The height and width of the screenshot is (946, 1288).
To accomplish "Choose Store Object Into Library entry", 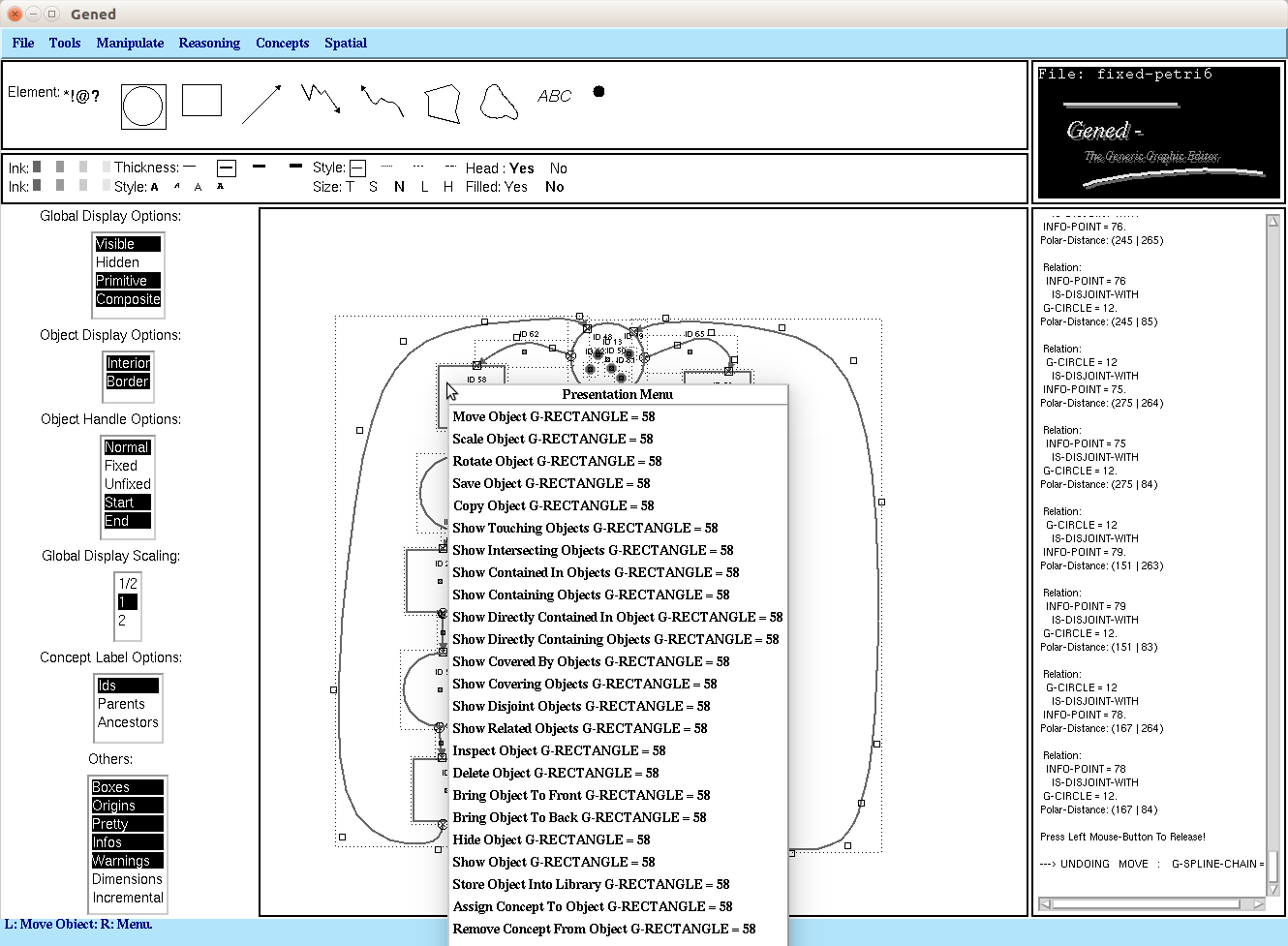I will (x=618, y=884).
